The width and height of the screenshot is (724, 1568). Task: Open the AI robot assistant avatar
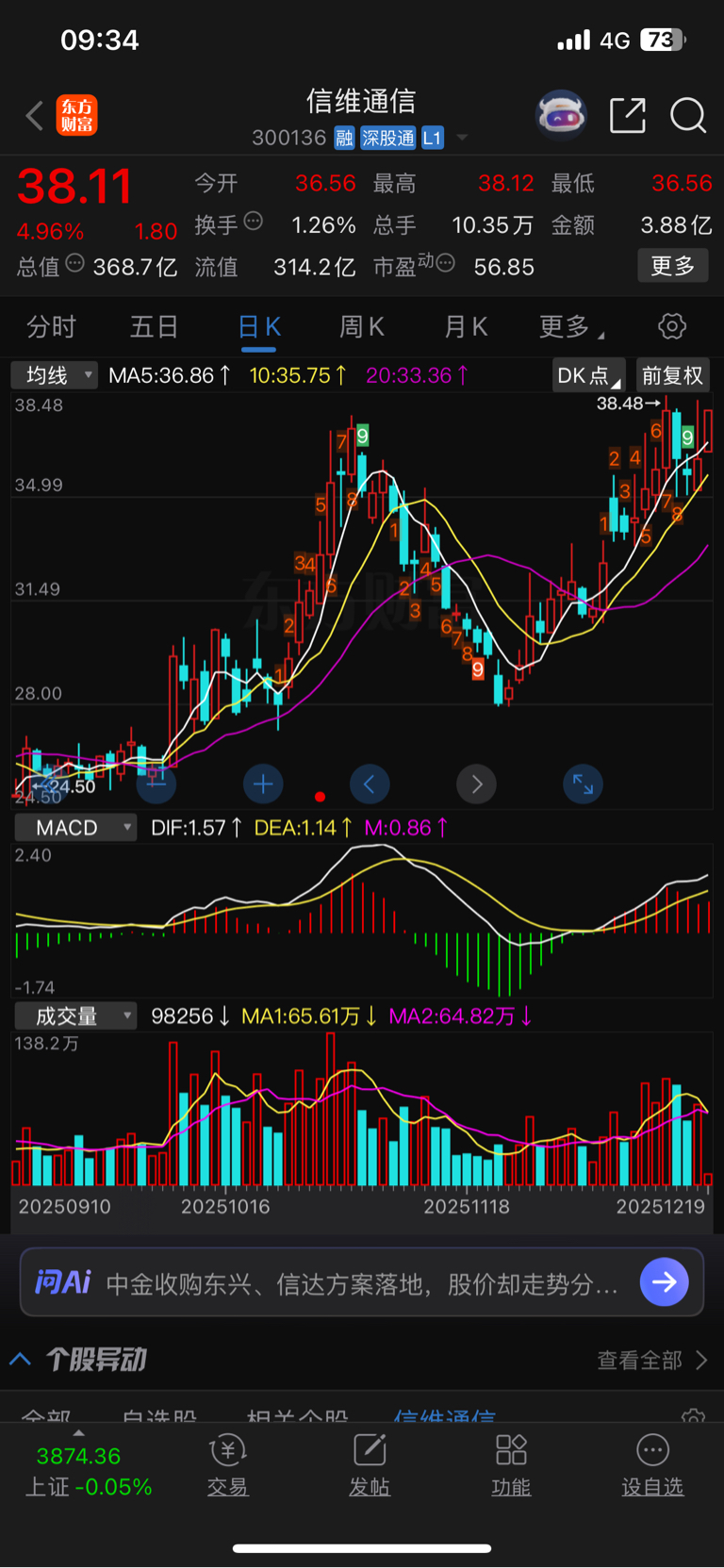pos(561,115)
